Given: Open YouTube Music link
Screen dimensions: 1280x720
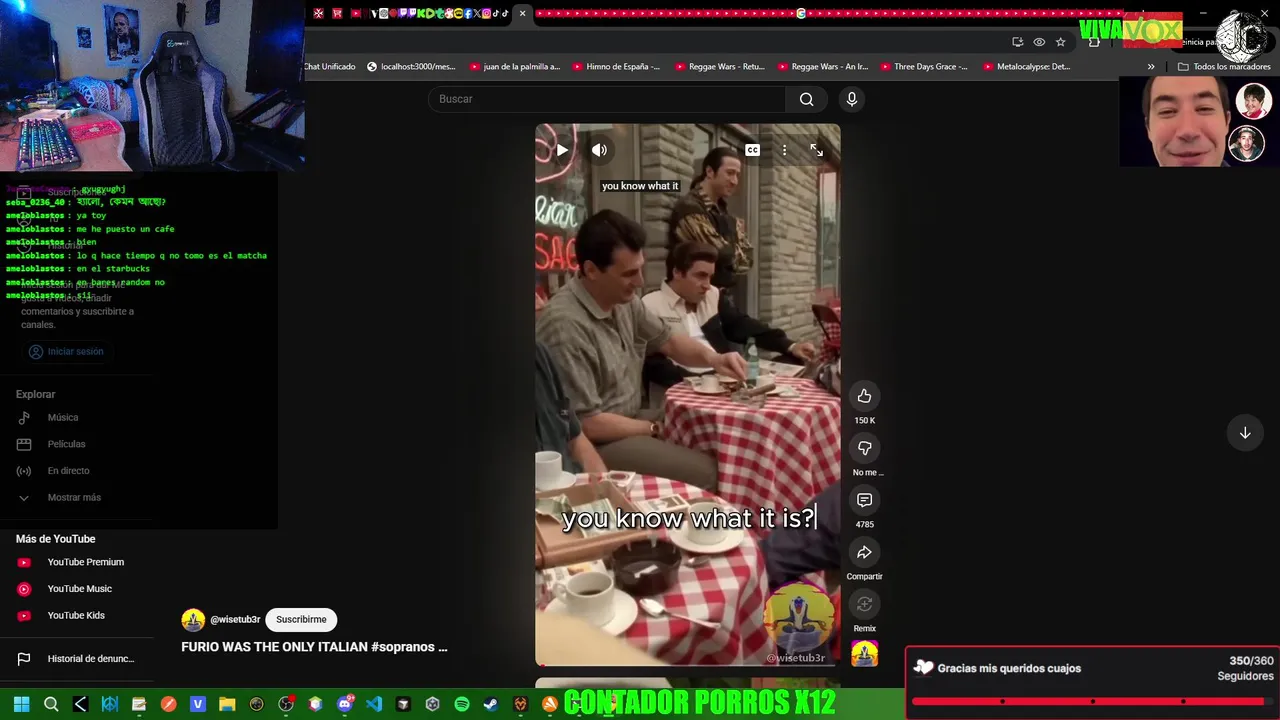Looking at the screenshot, I should (x=79, y=589).
